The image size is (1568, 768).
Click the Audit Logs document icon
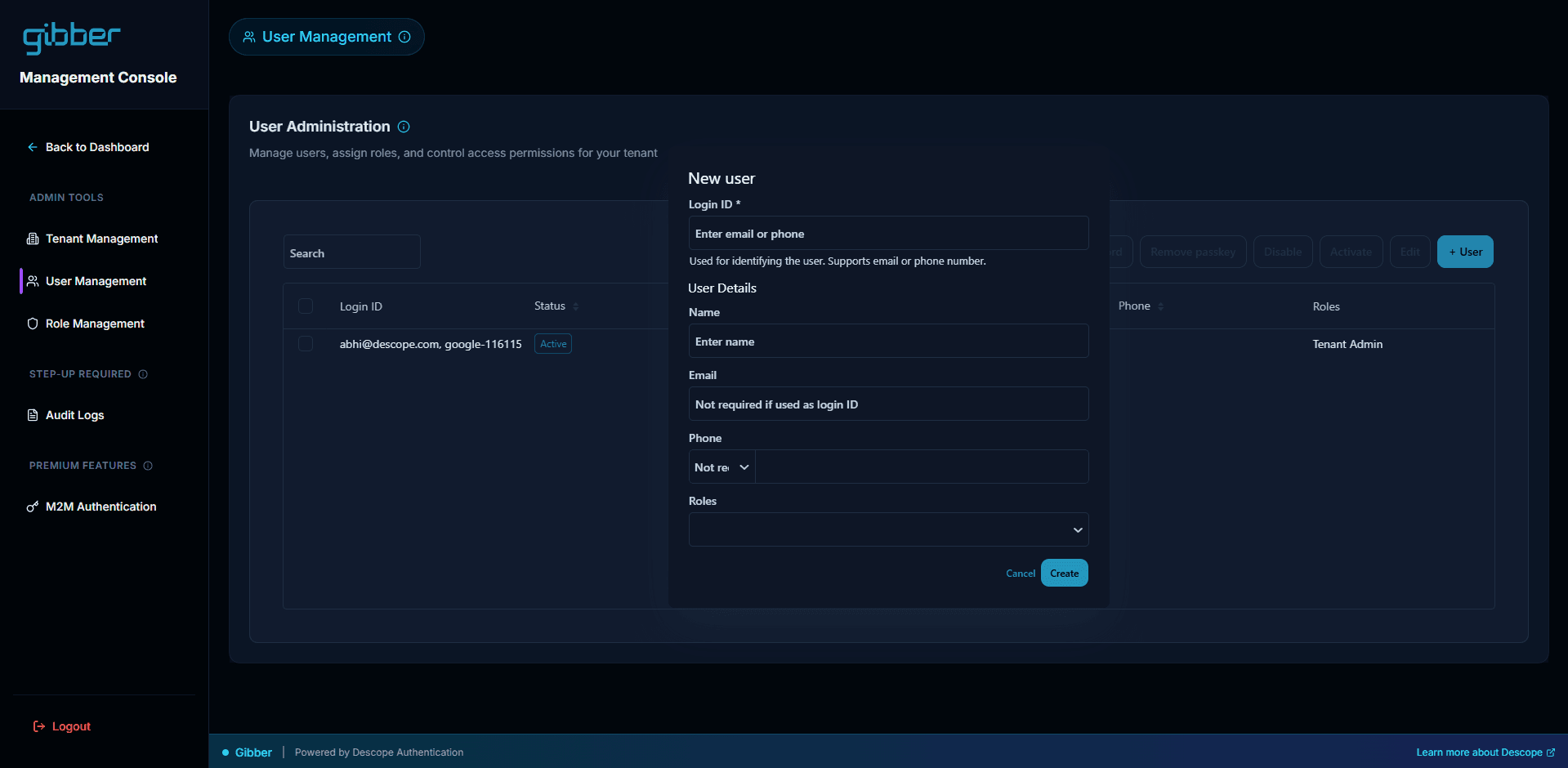[x=31, y=414]
